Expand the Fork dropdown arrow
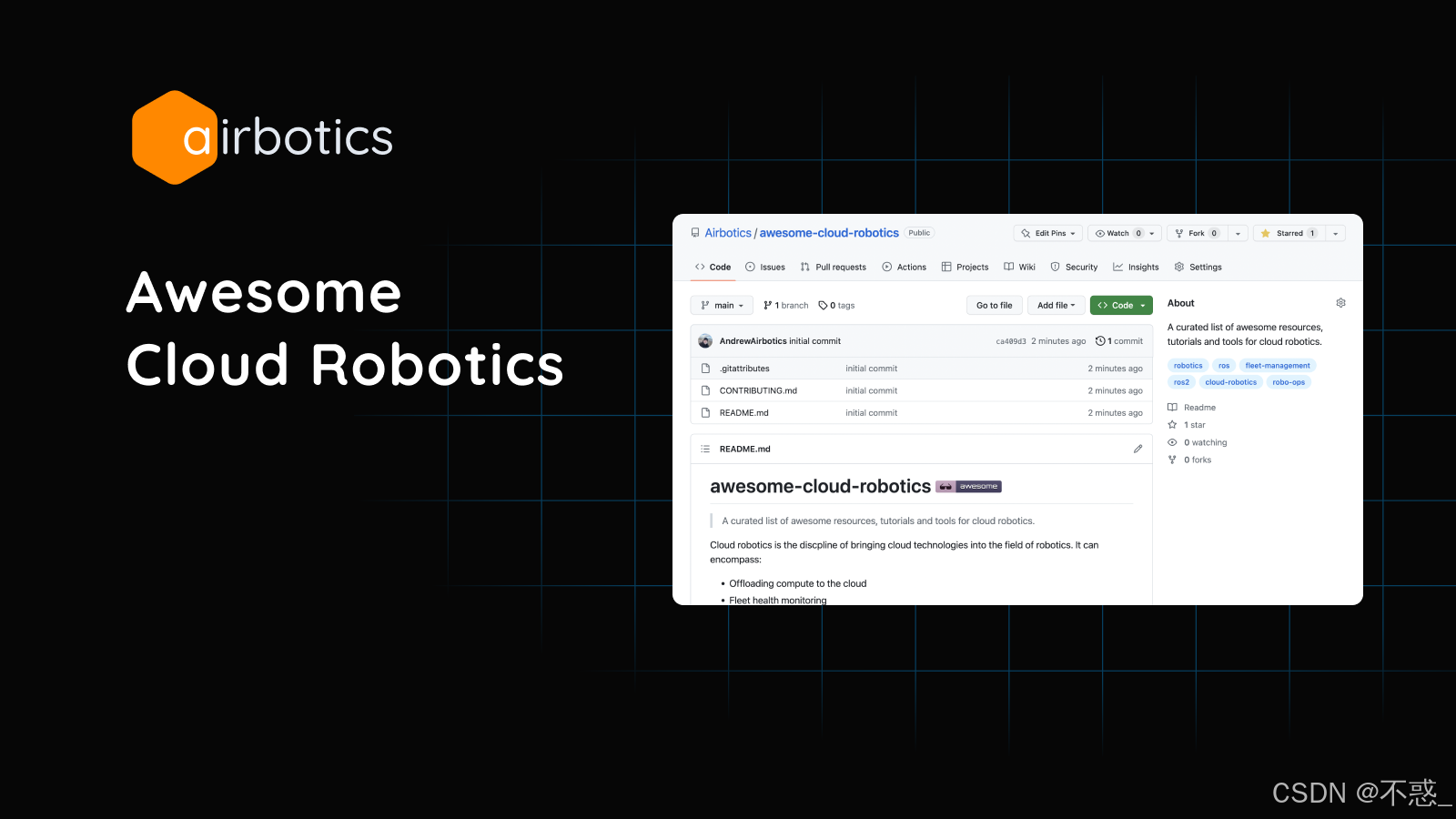The image size is (1456, 819). pyautogui.click(x=1238, y=233)
